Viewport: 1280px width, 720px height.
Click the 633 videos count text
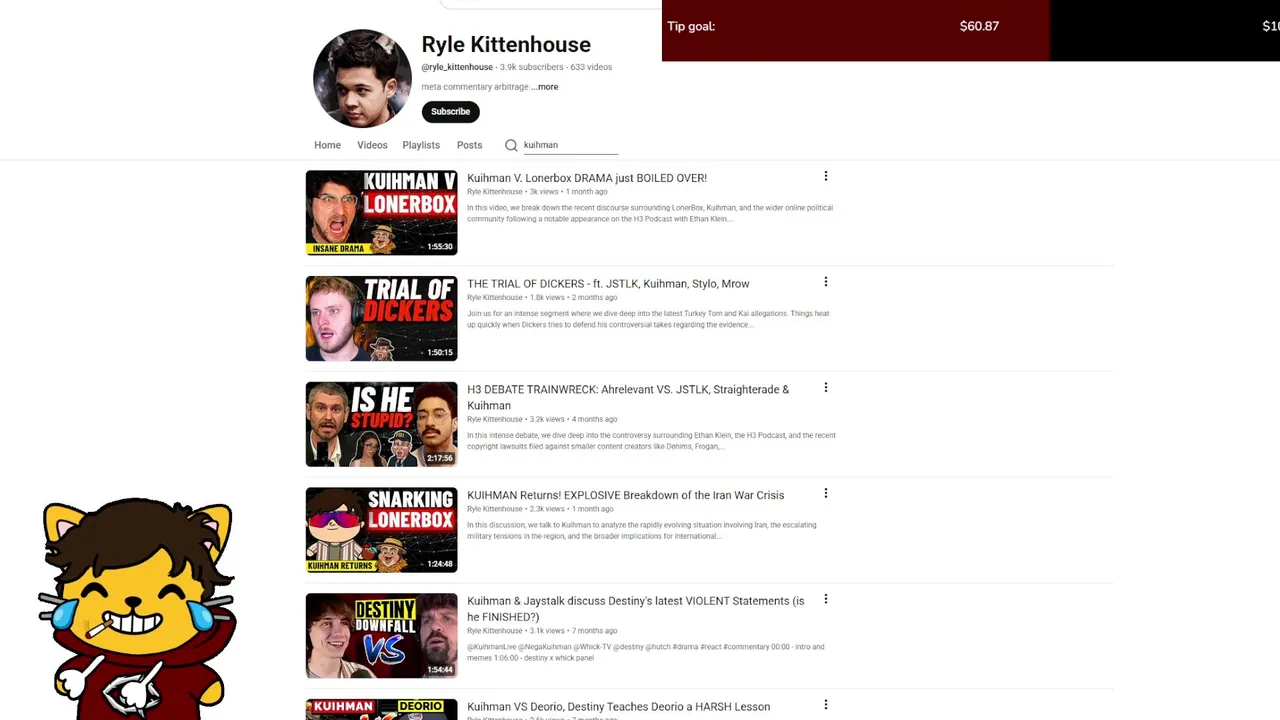591,67
